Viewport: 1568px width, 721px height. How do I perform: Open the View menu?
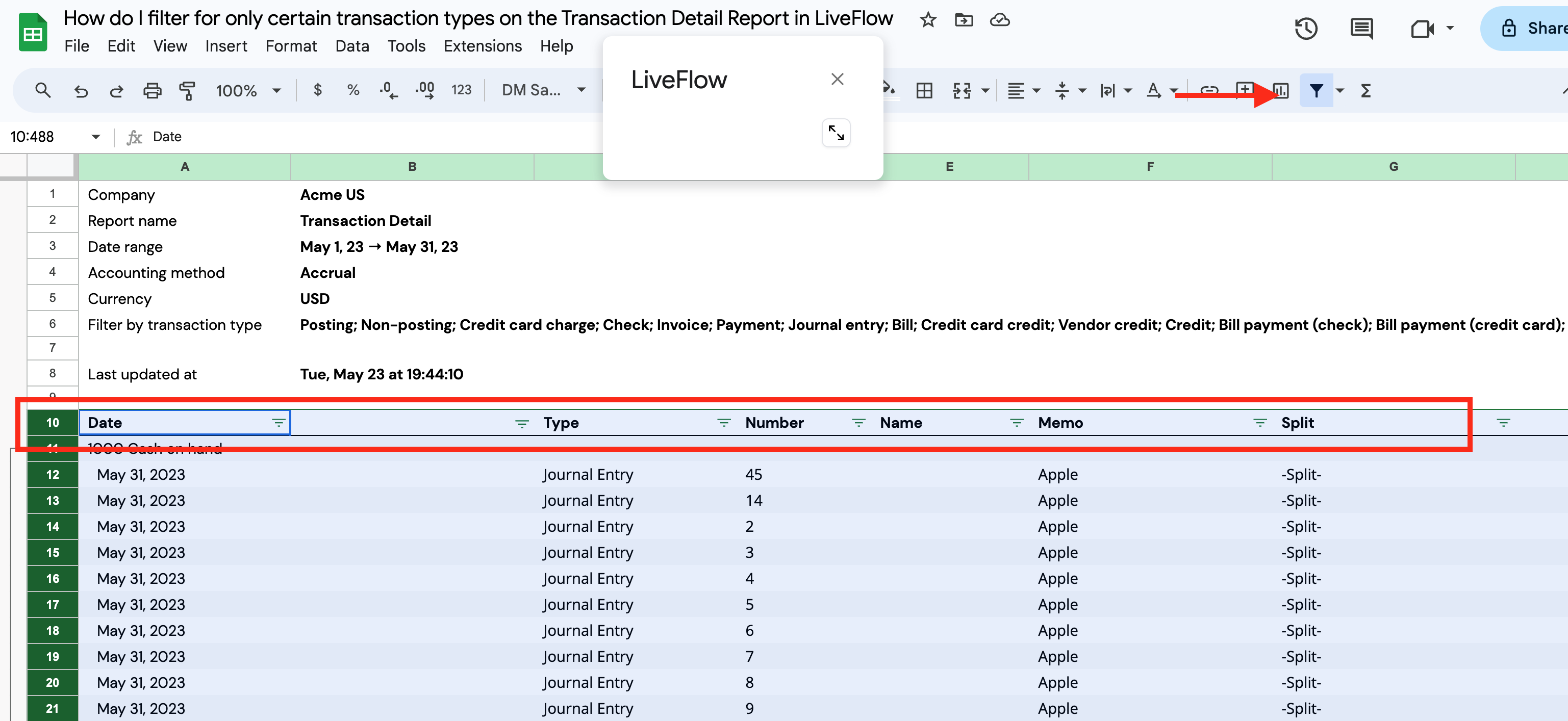[170, 46]
